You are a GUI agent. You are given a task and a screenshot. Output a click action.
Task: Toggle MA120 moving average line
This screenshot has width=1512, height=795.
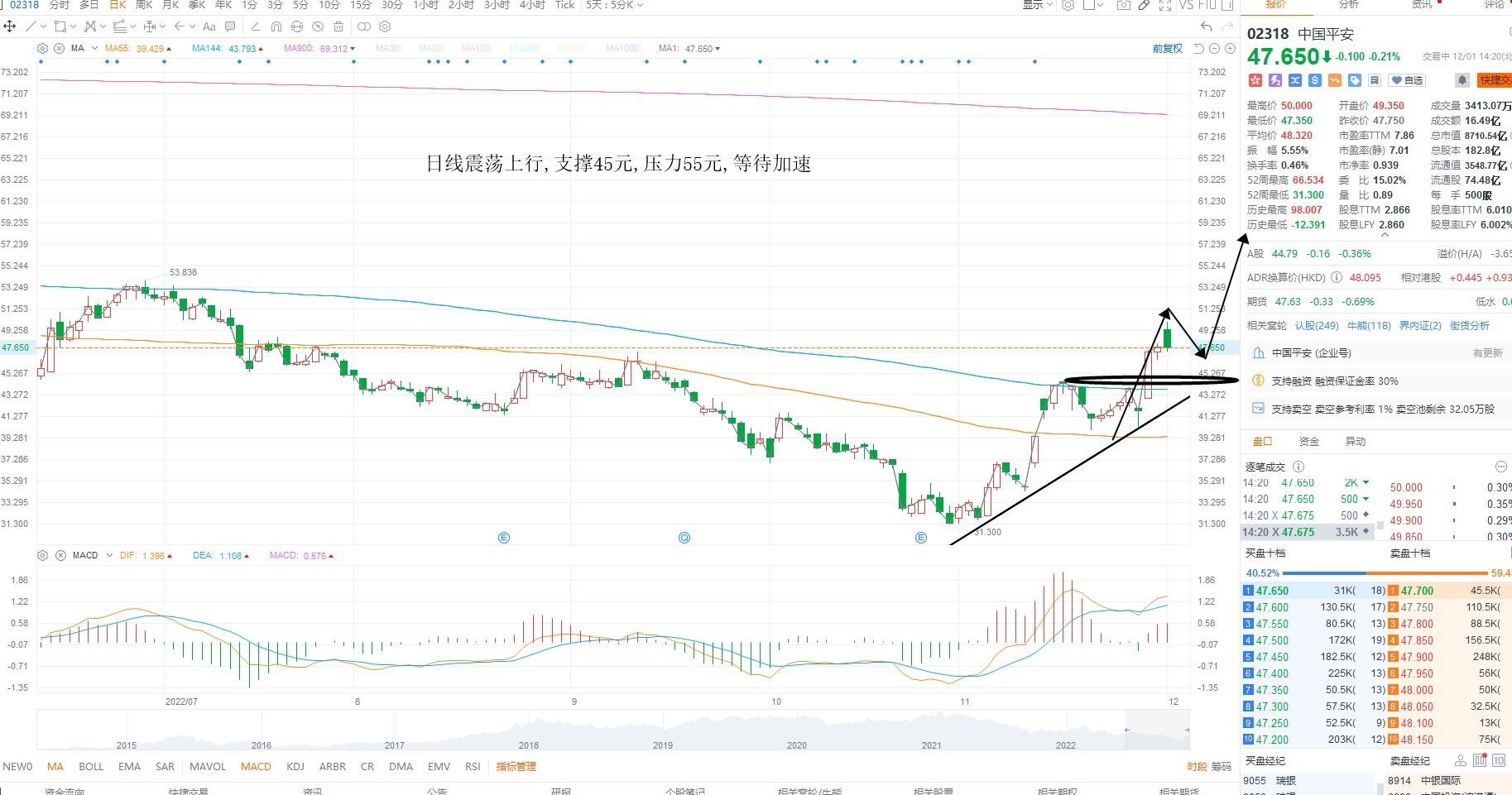(476, 49)
